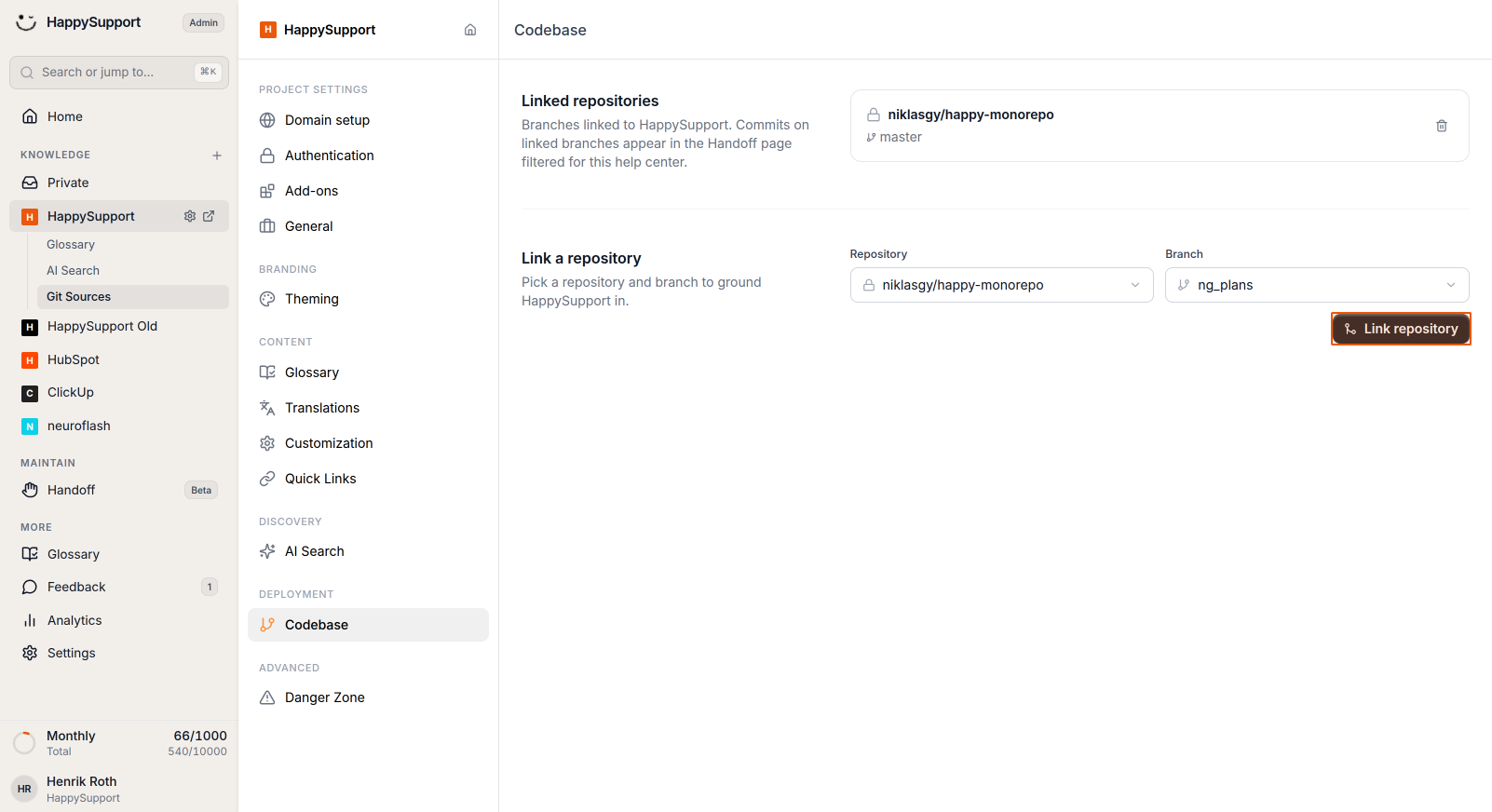Open the Branch dropdown showing ng_plans

(x=1317, y=285)
